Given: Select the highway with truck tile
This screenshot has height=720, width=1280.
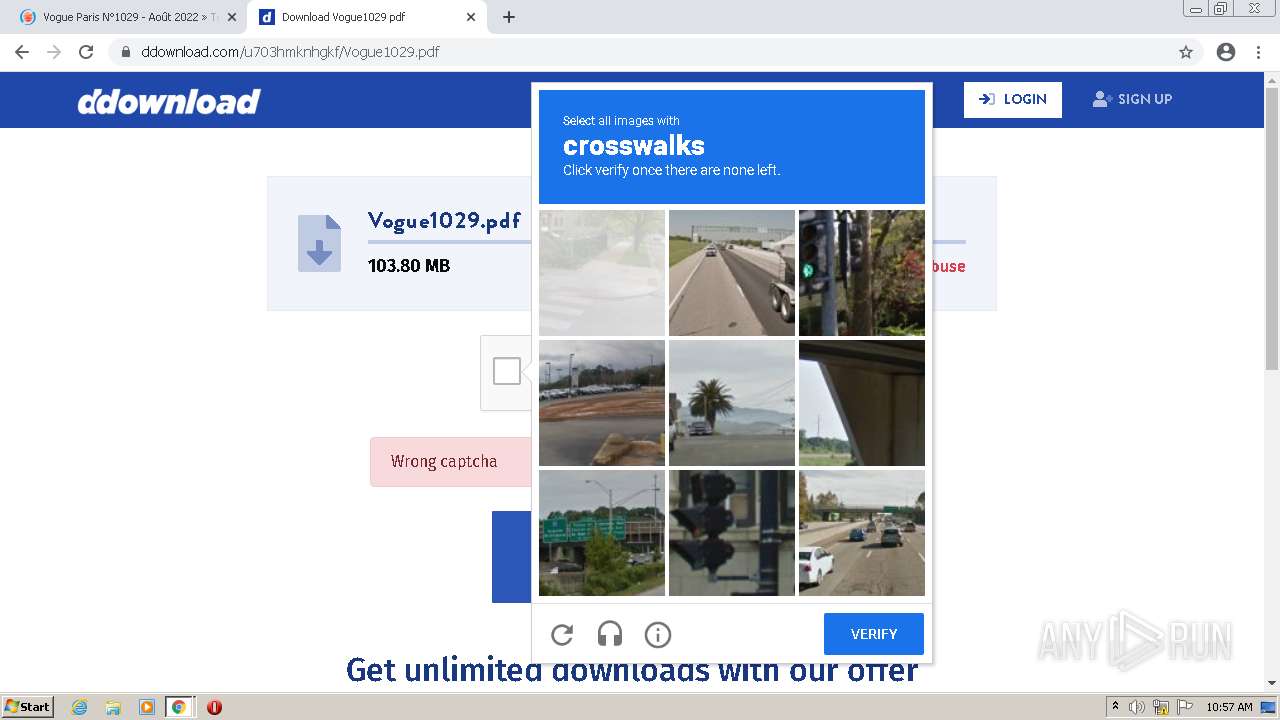Looking at the screenshot, I should coord(732,273).
